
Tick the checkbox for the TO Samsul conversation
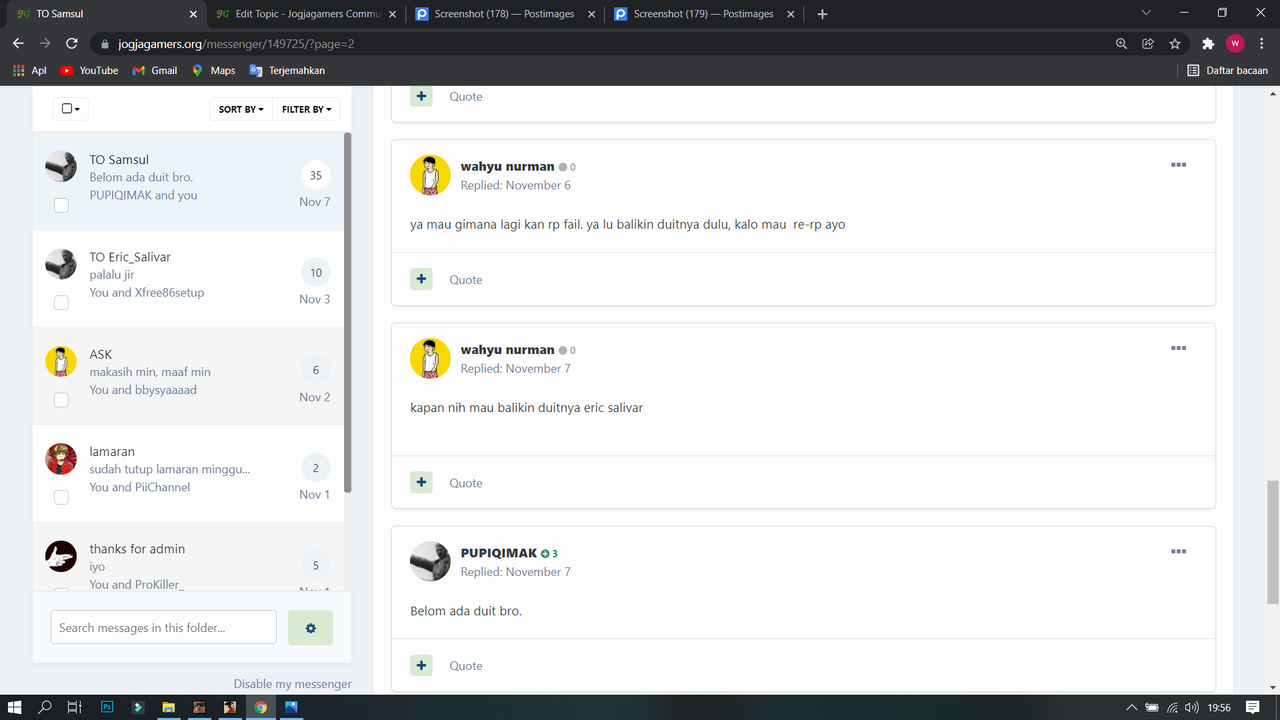click(61, 205)
